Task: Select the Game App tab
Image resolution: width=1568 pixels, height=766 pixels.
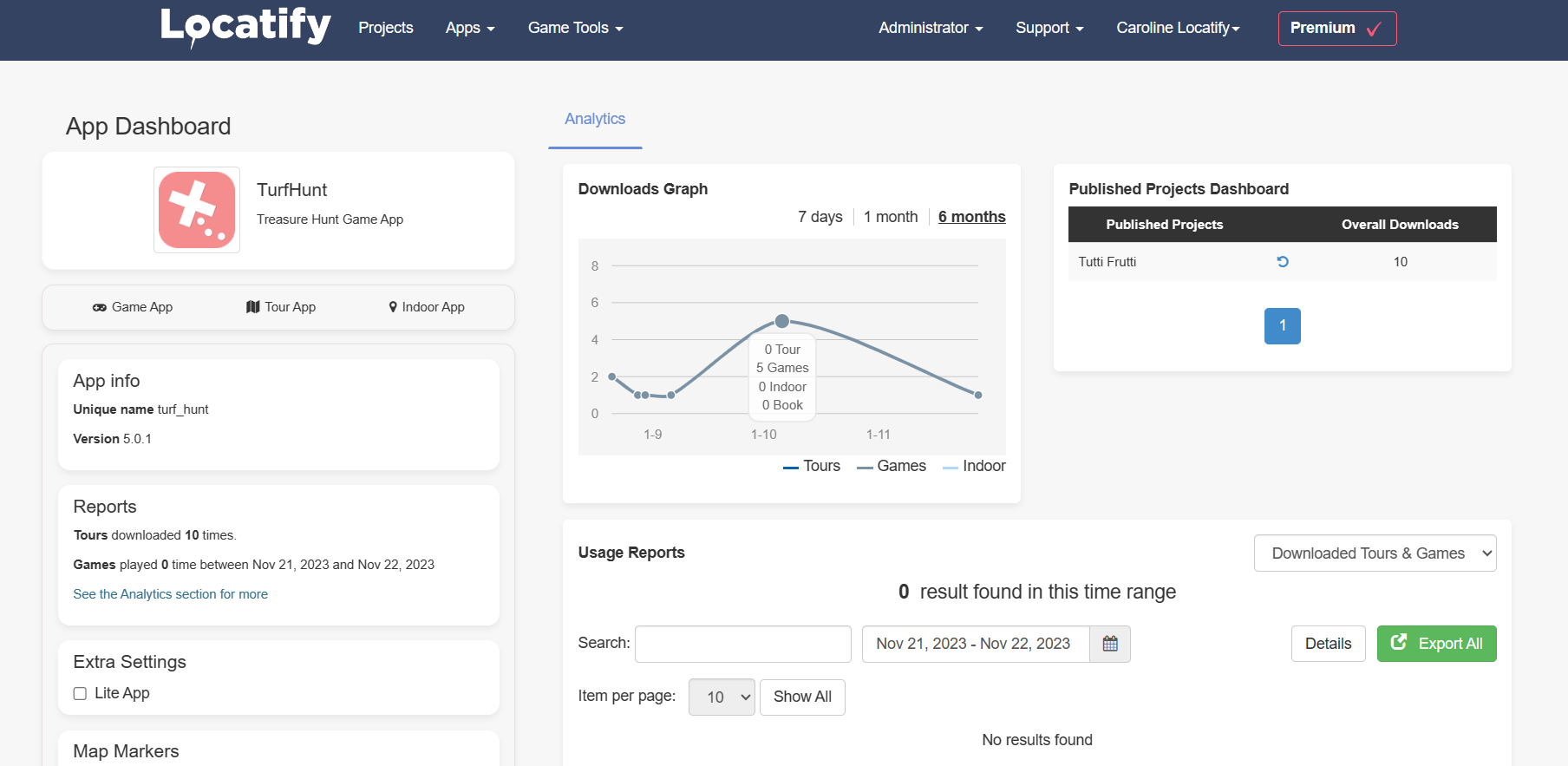Action: tap(133, 307)
